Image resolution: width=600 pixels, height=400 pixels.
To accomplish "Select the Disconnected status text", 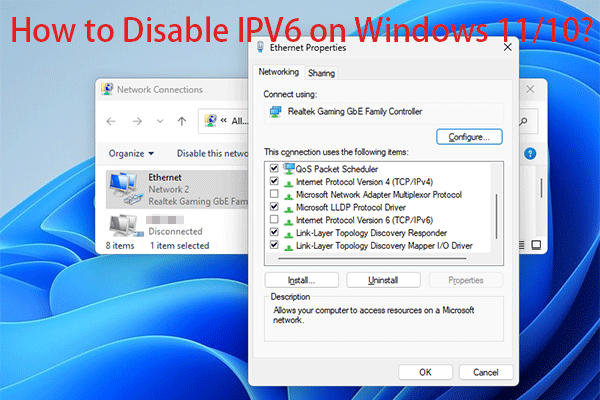I will (x=175, y=232).
